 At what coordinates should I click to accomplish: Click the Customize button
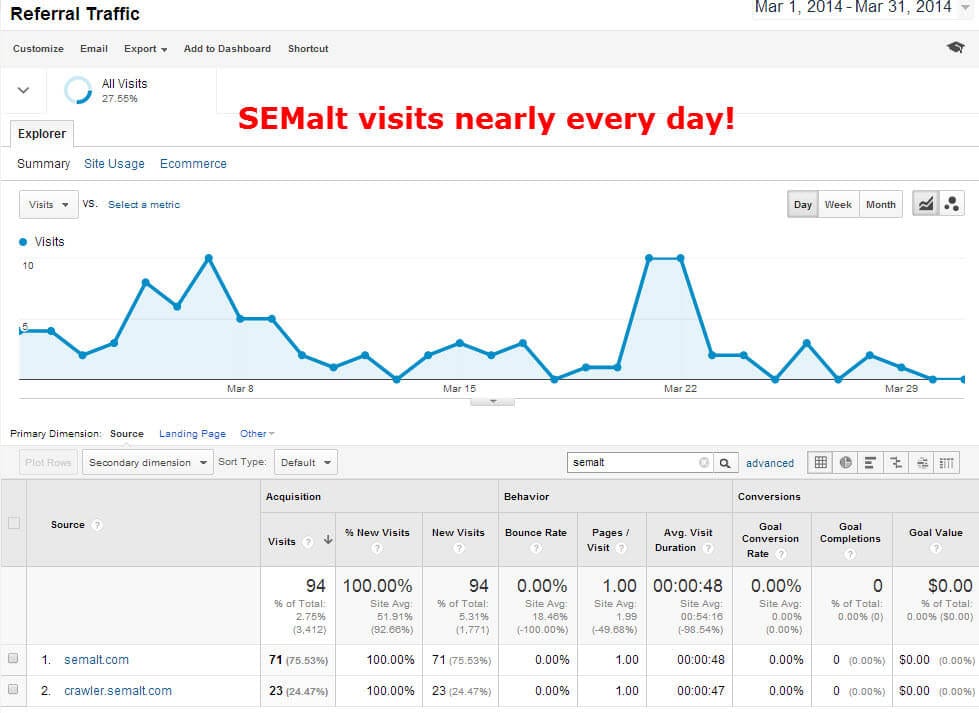38,49
